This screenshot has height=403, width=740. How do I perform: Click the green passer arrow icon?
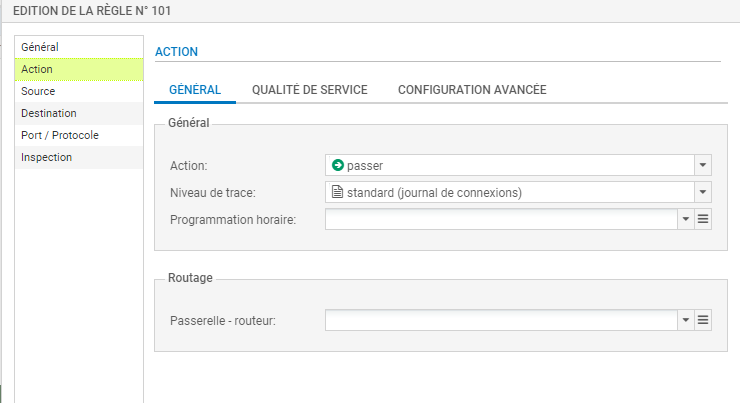pyautogui.click(x=338, y=165)
